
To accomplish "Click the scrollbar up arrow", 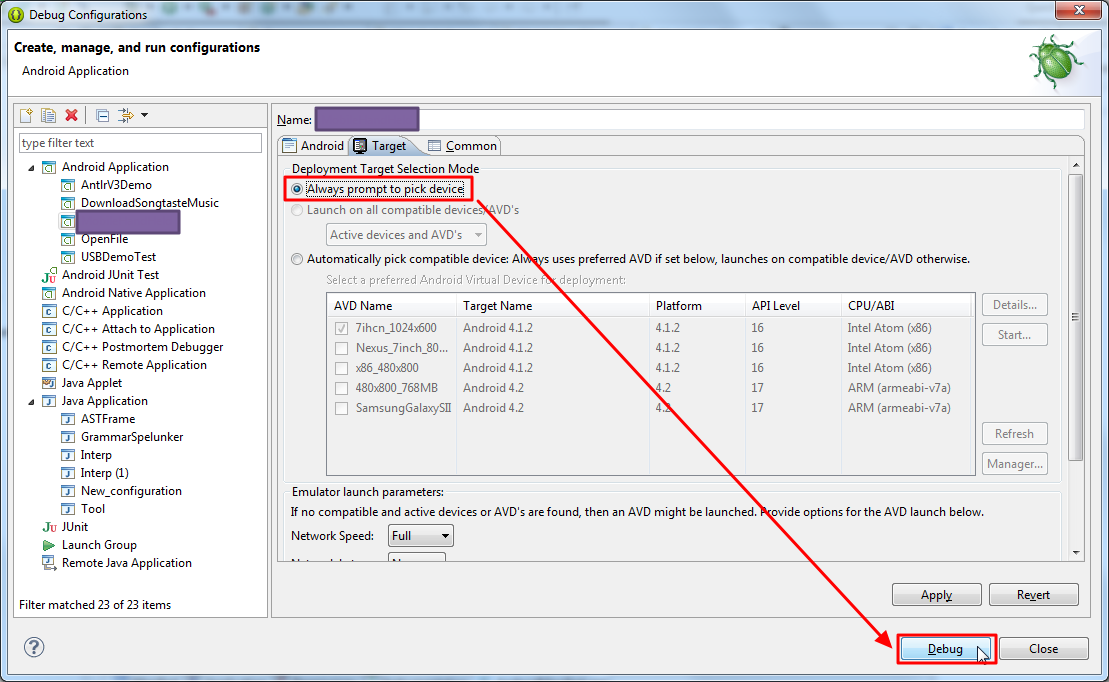I will (x=1076, y=166).
